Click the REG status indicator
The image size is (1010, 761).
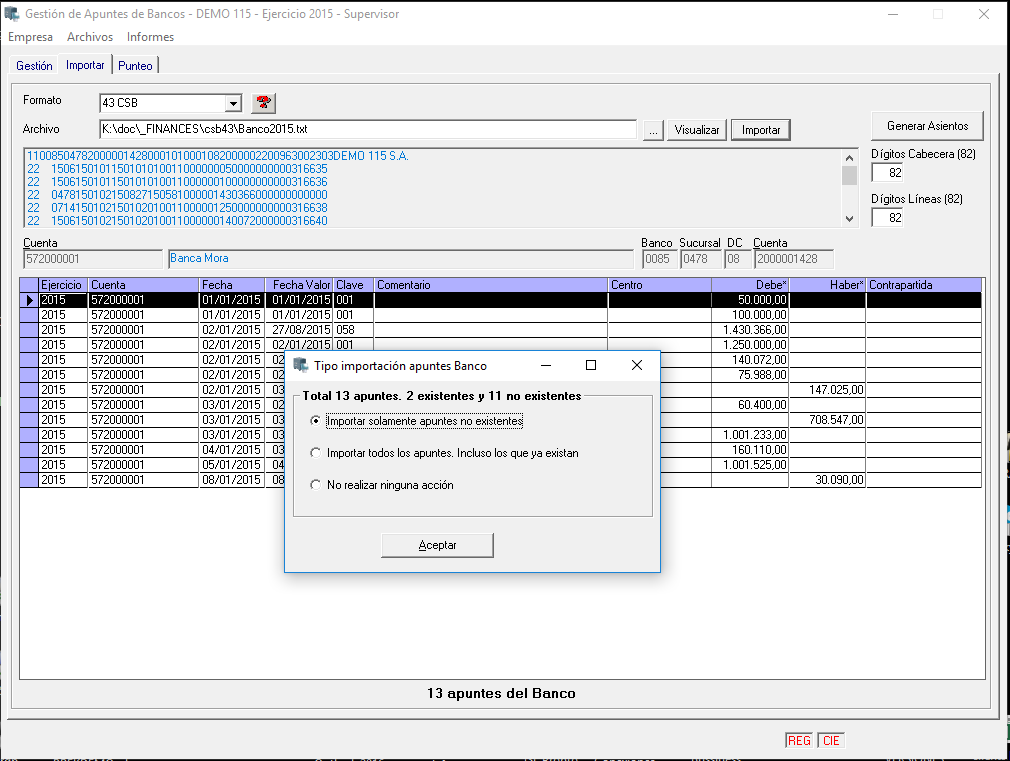(799, 741)
